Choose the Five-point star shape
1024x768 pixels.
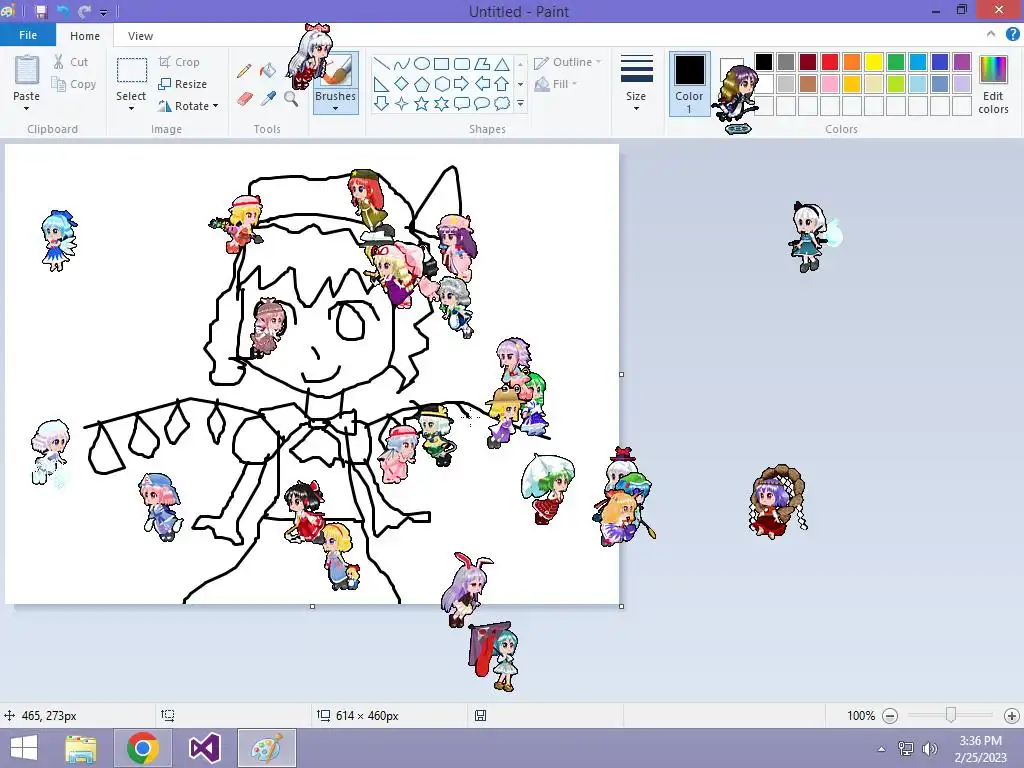tap(422, 103)
